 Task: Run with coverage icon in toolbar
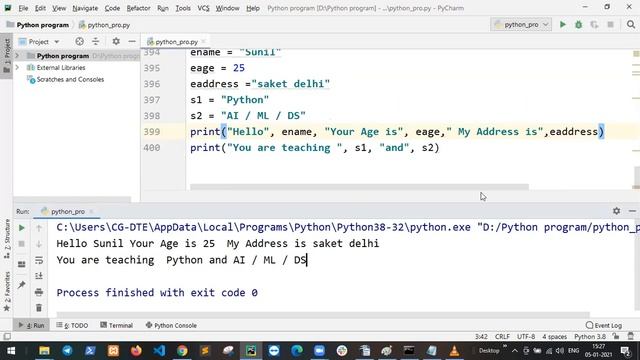pos(594,24)
